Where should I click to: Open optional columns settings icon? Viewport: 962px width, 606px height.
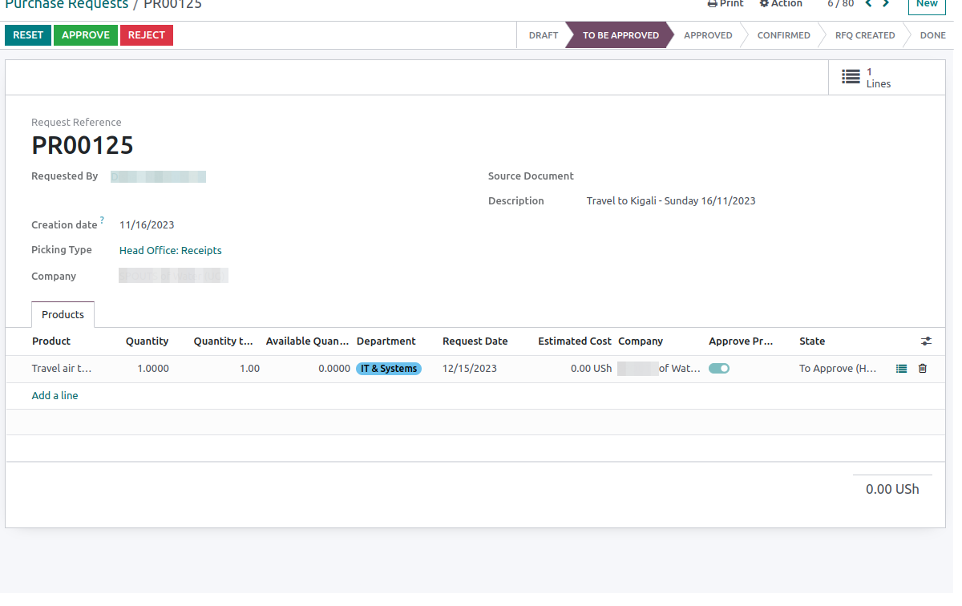point(925,342)
